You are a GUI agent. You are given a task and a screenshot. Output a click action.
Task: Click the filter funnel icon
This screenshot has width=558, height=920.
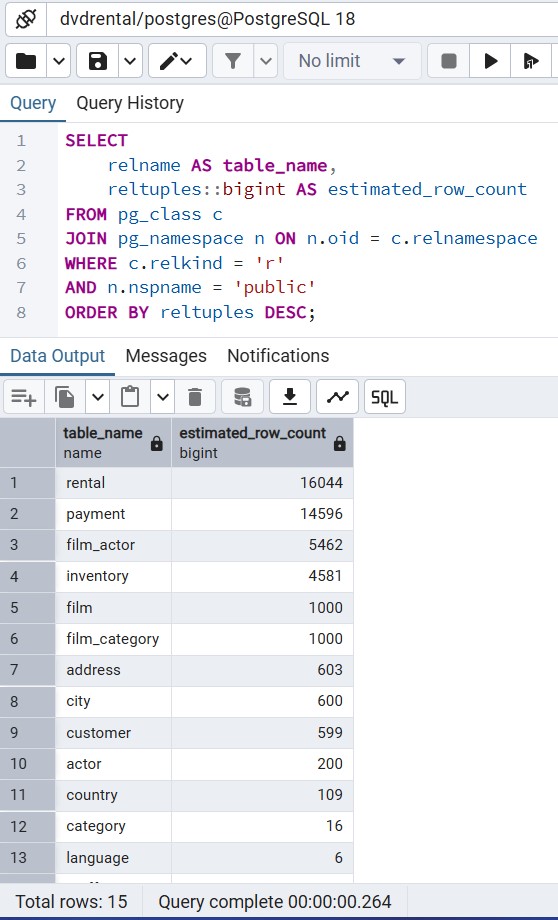pyautogui.click(x=233, y=60)
